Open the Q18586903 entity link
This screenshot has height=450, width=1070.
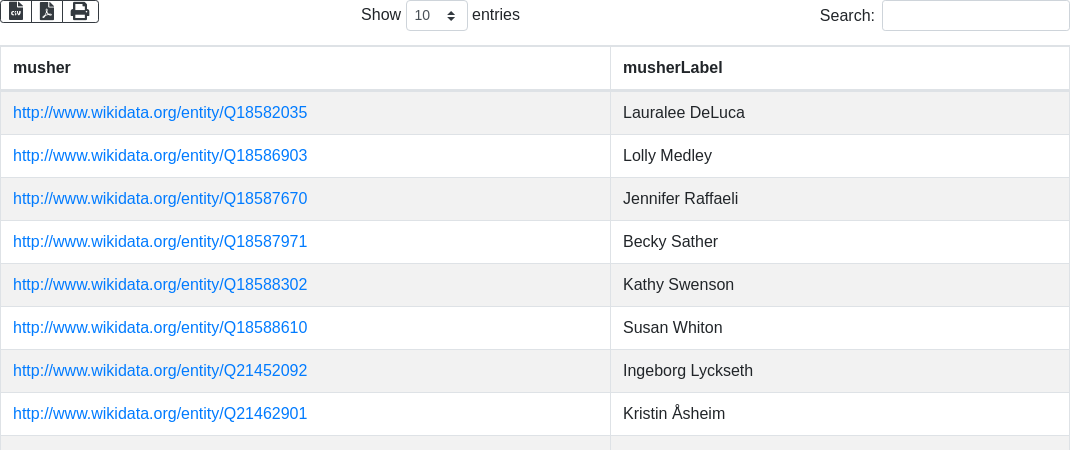160,156
